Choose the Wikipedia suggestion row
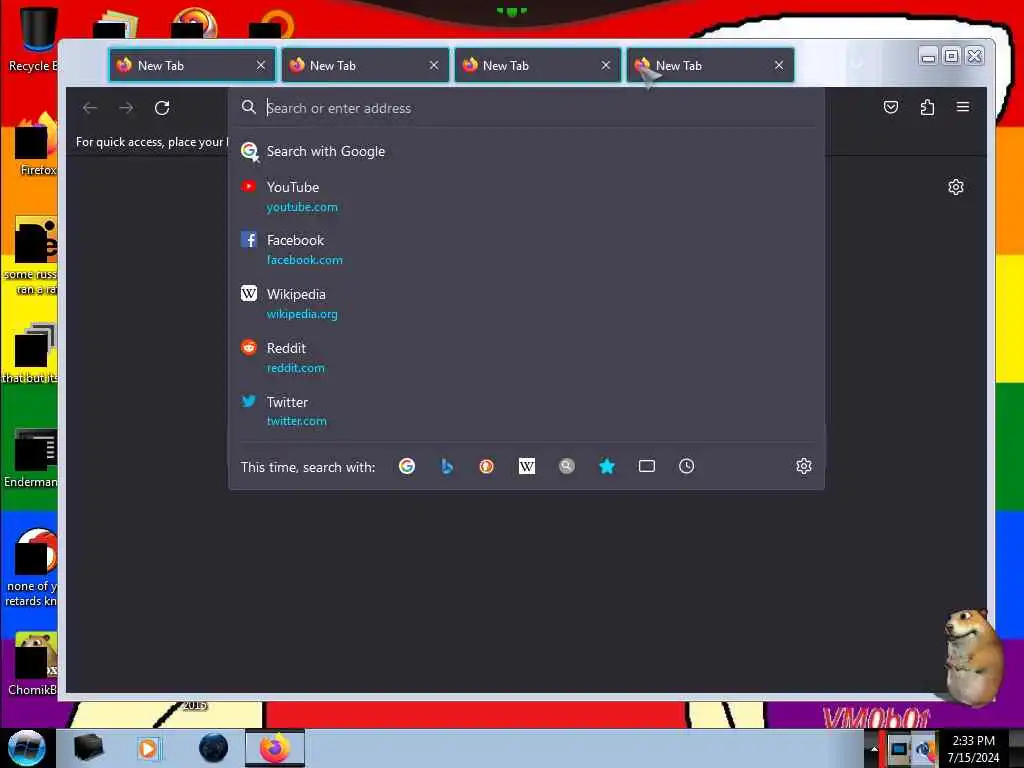 (526, 304)
